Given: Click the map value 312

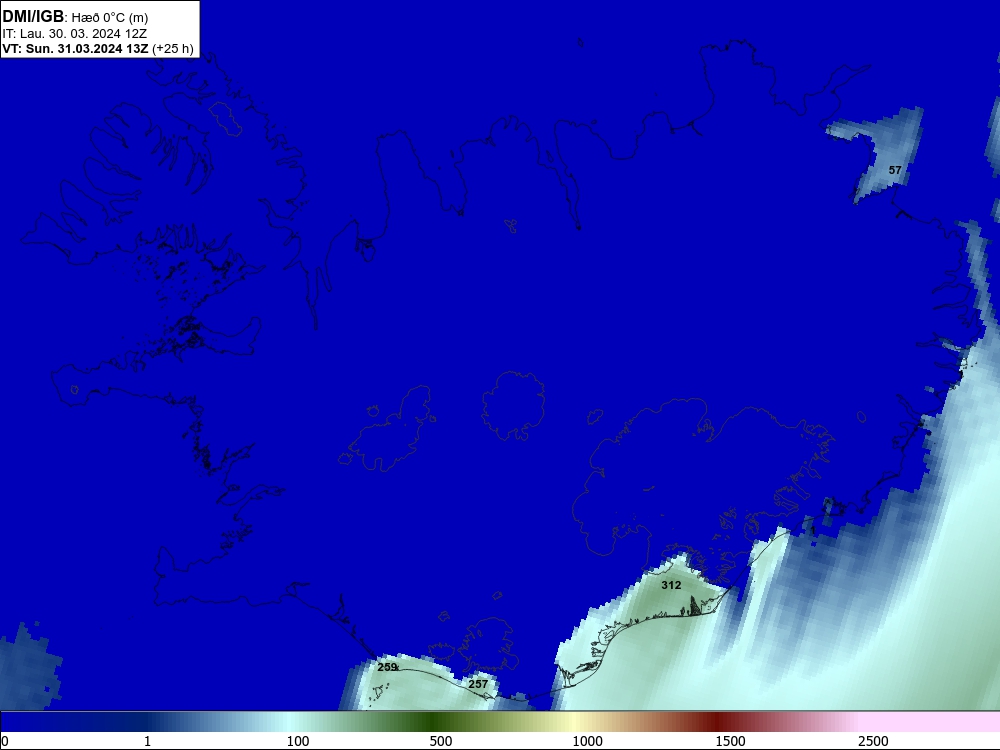Looking at the screenshot, I should [x=671, y=585].
